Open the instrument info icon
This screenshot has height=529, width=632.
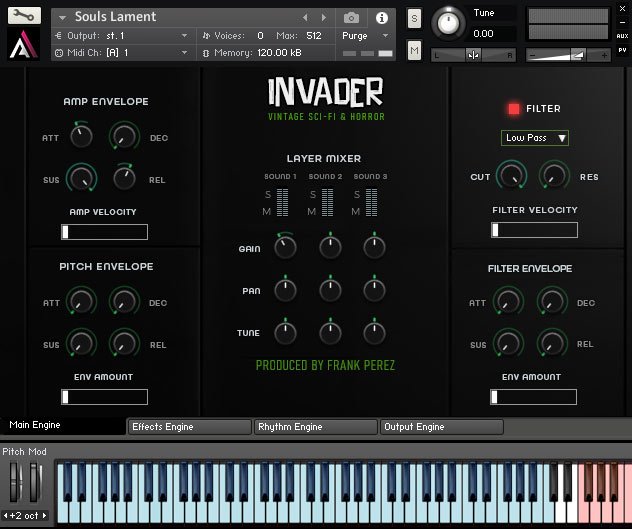point(382,17)
